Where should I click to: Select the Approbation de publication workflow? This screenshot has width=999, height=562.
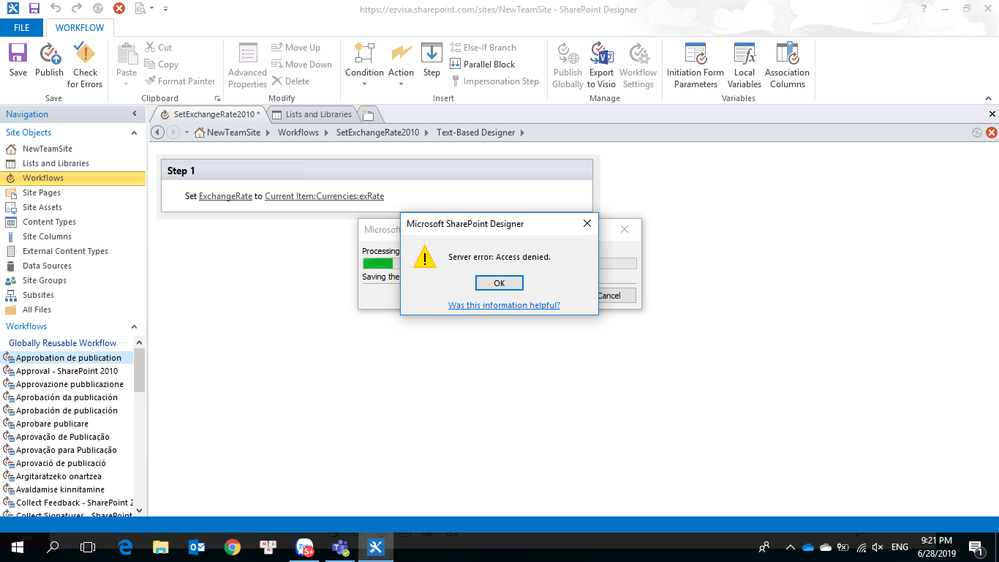point(68,357)
